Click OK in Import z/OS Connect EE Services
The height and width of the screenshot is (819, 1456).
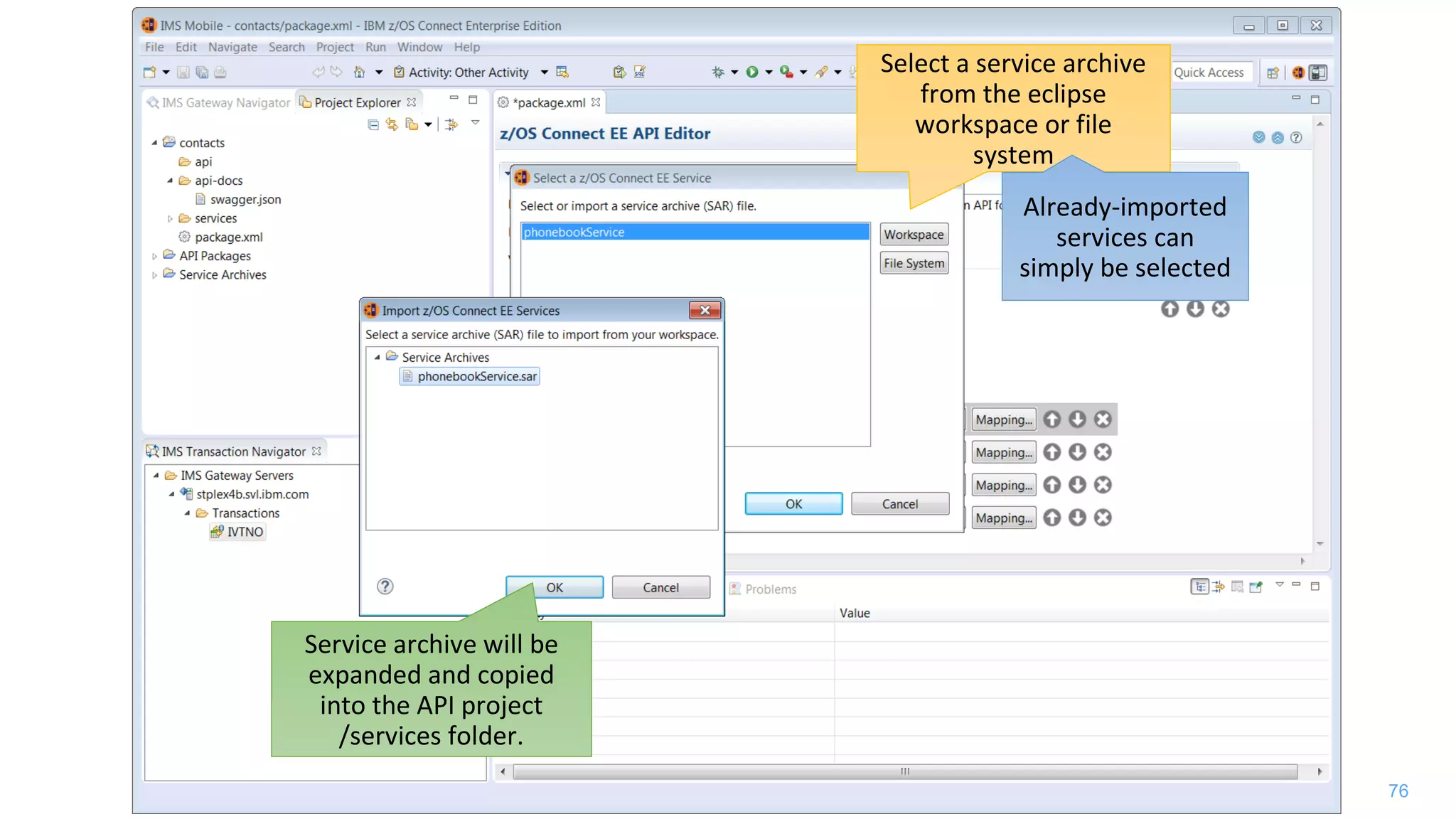[x=555, y=587]
